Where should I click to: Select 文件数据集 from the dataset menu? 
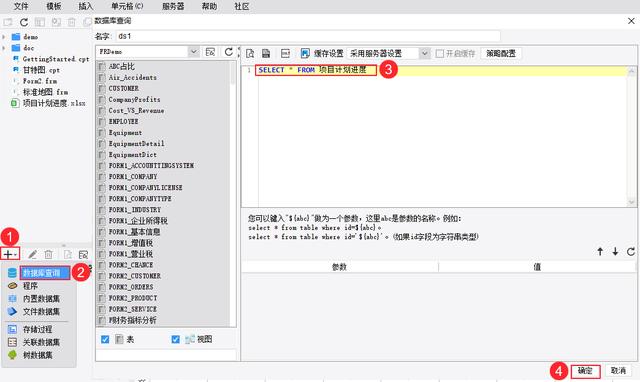click(x=41, y=312)
